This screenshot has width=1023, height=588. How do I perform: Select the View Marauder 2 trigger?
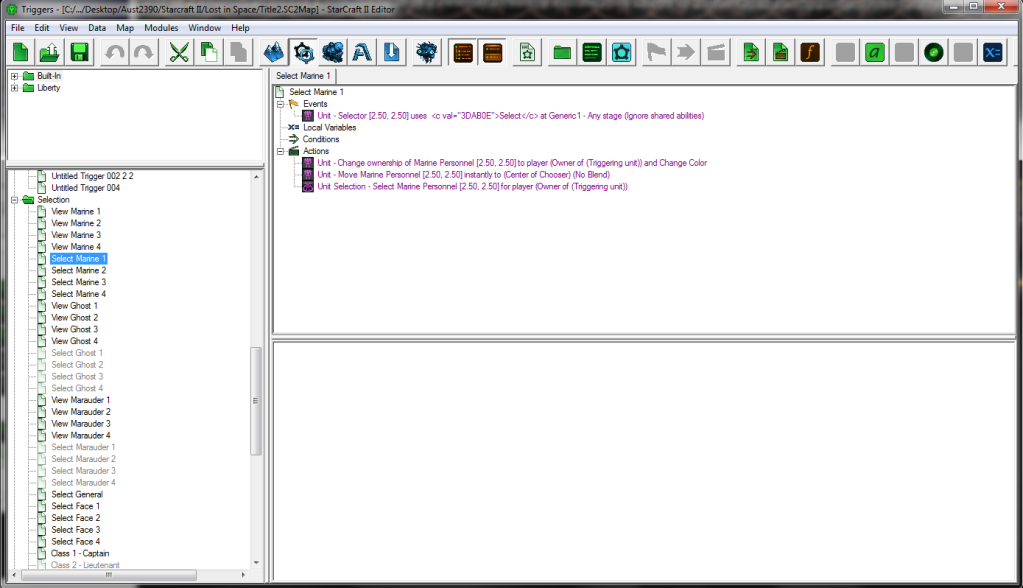point(81,412)
